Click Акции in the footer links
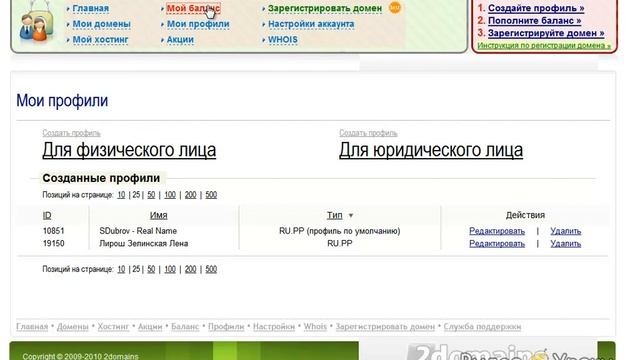Image resolution: width=640 pixels, height=360 pixels. (x=150, y=327)
